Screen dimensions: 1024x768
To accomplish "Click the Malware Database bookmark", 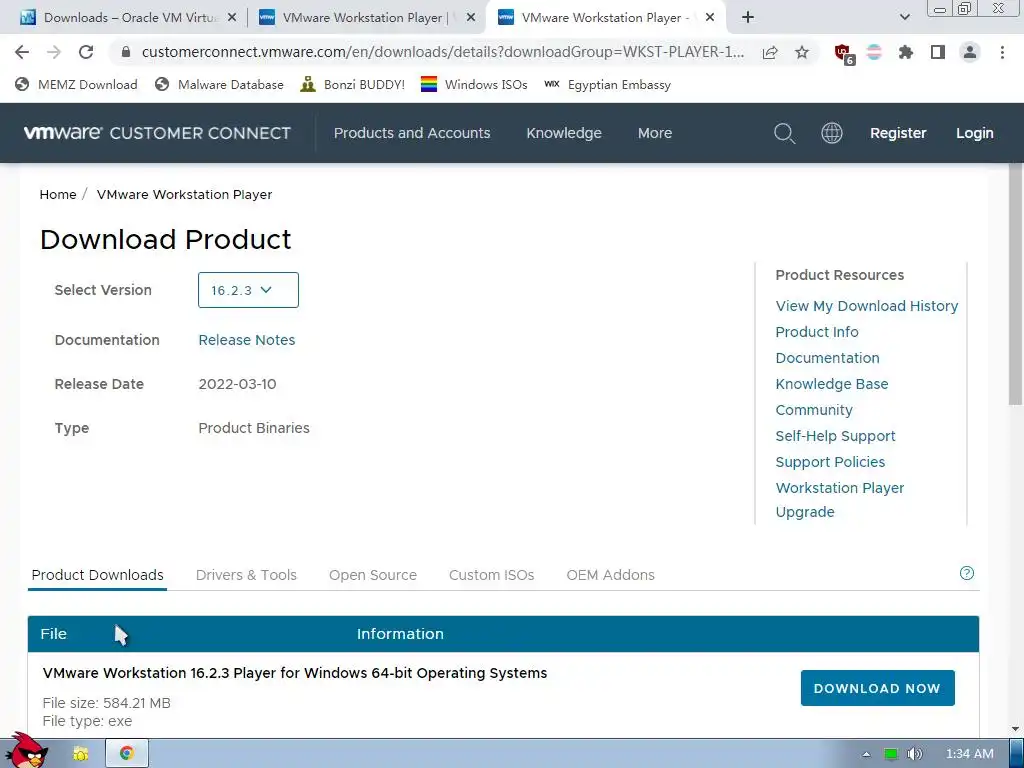I will 219,85.
